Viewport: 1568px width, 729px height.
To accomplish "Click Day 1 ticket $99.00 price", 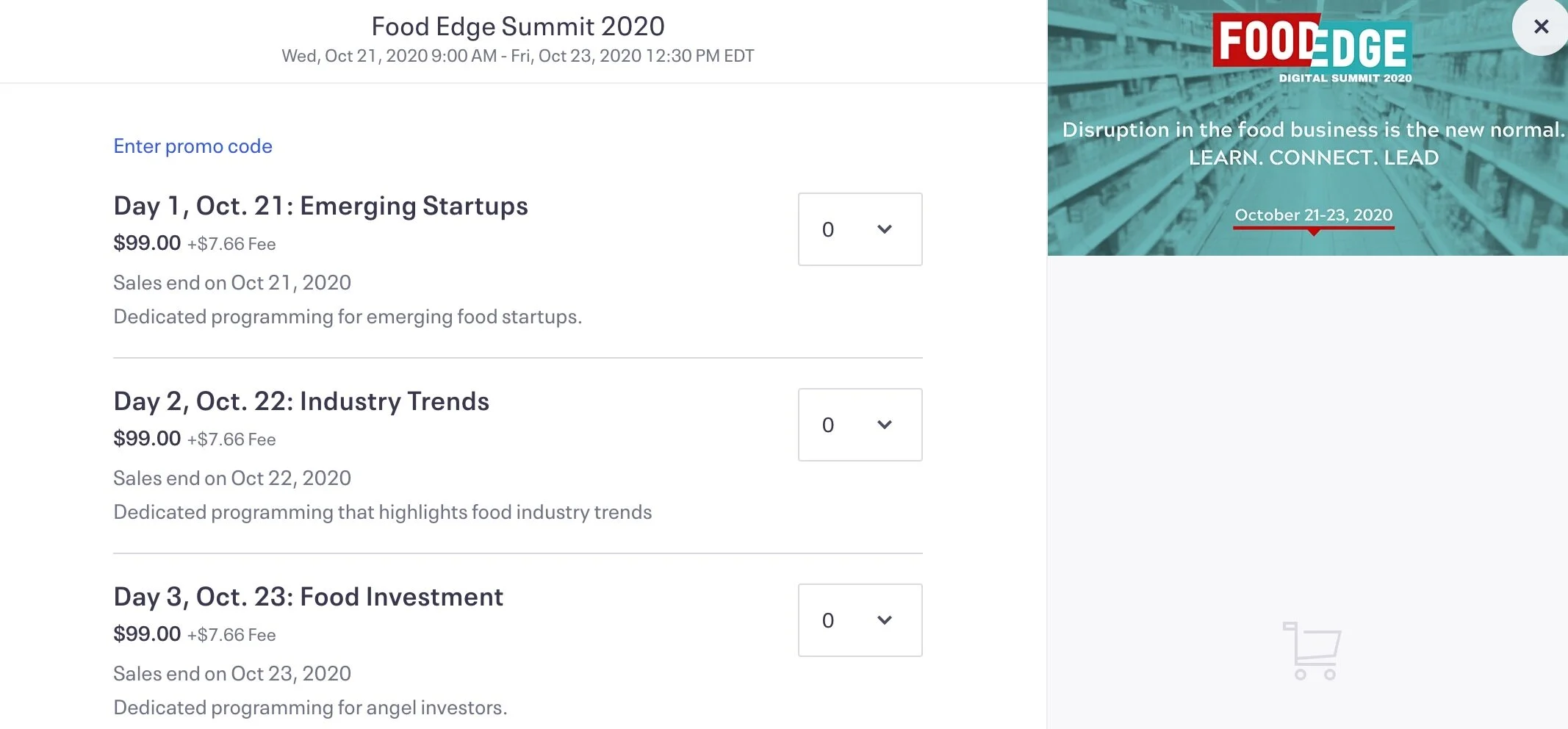I will point(147,243).
